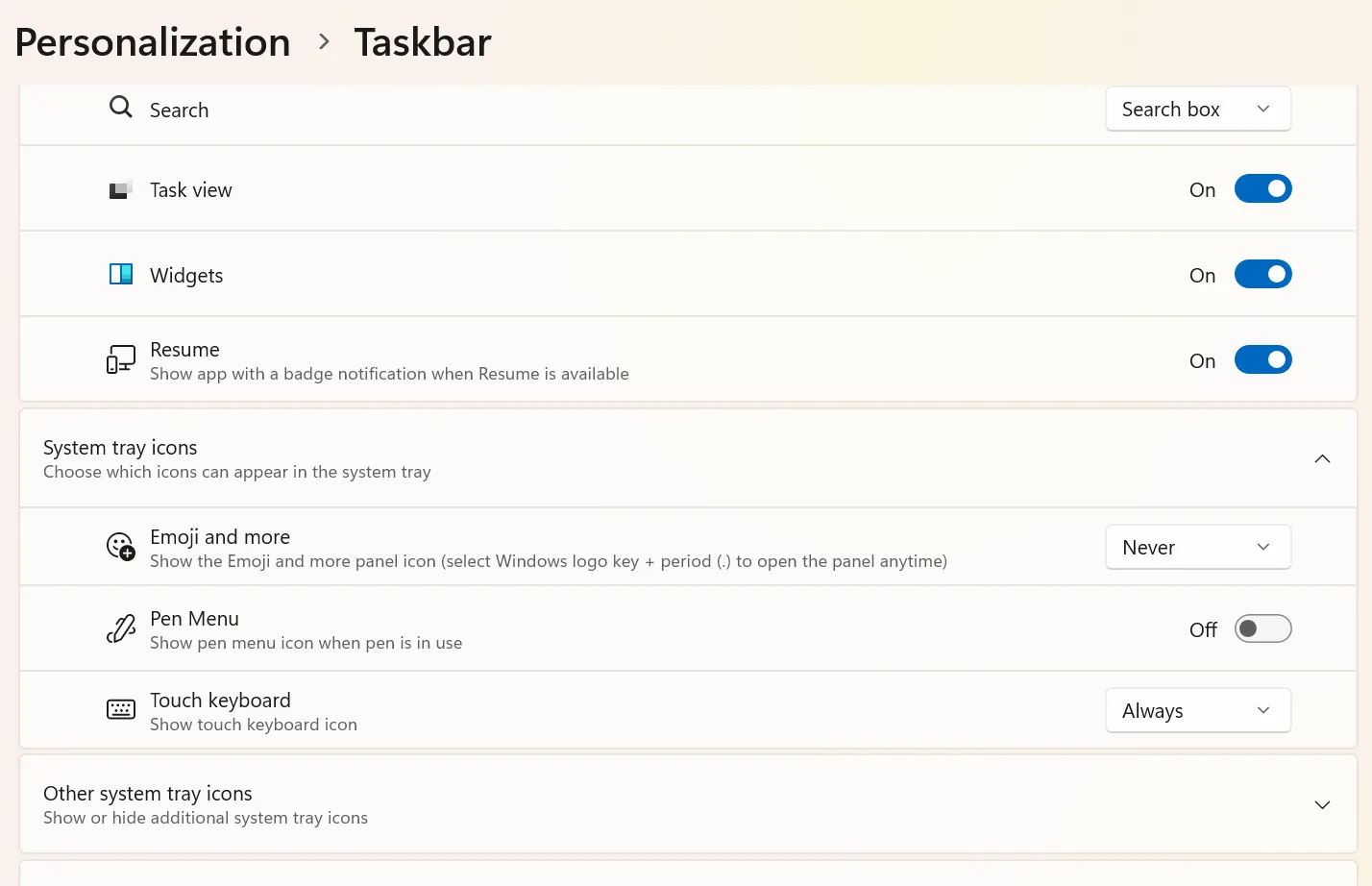Click "Choose which icons can appear" text
This screenshot has width=1372, height=886.
[237, 472]
